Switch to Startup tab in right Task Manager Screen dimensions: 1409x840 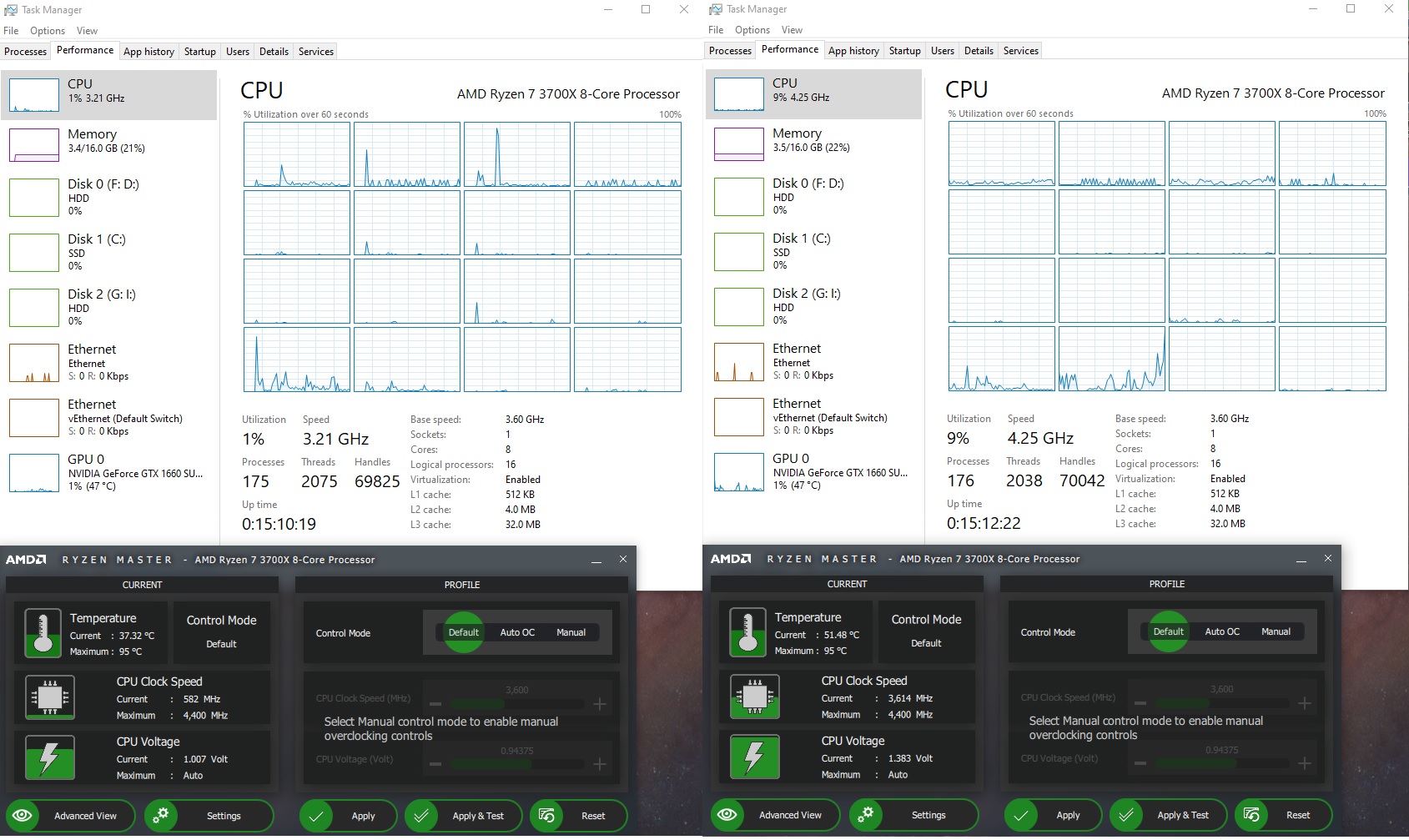905,51
